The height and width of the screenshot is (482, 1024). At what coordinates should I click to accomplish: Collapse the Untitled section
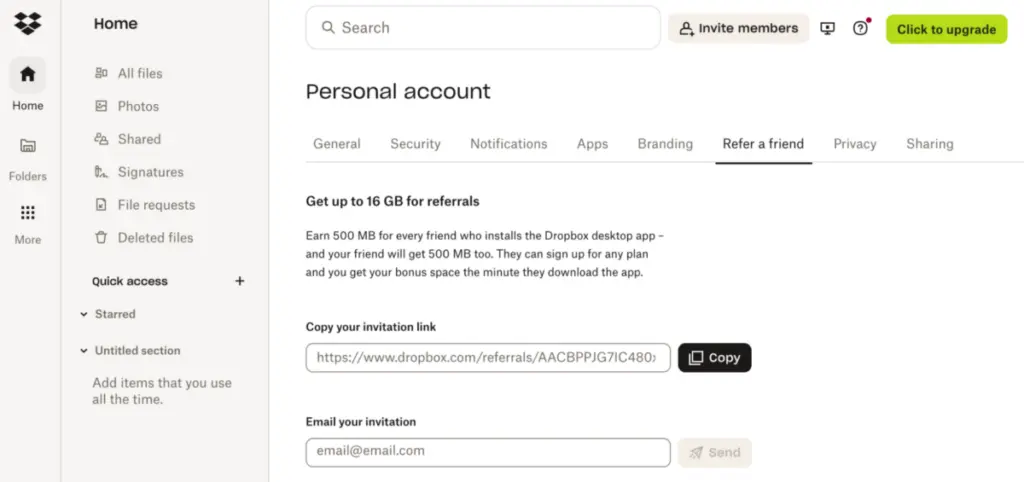click(x=84, y=351)
